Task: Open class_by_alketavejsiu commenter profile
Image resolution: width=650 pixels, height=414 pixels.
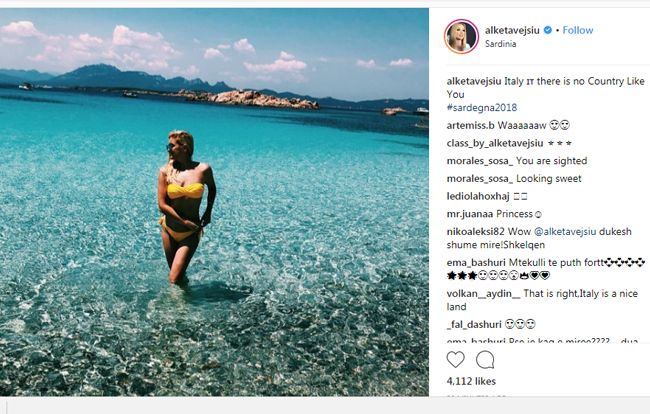Action: coord(495,143)
